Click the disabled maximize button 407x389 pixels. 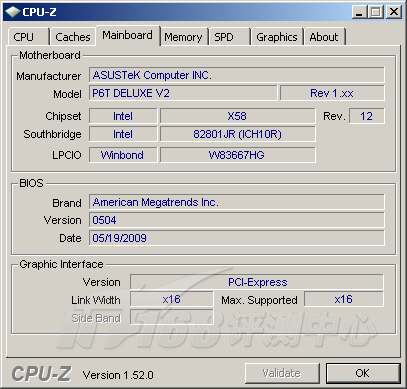(376, 12)
